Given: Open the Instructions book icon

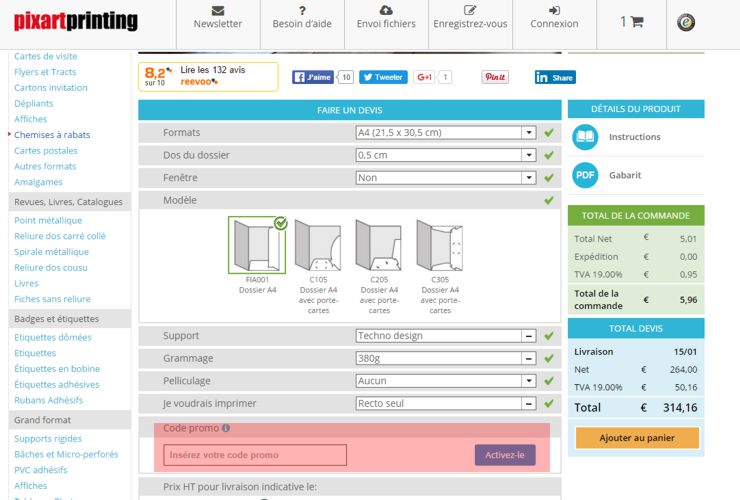Looking at the screenshot, I should [x=585, y=137].
